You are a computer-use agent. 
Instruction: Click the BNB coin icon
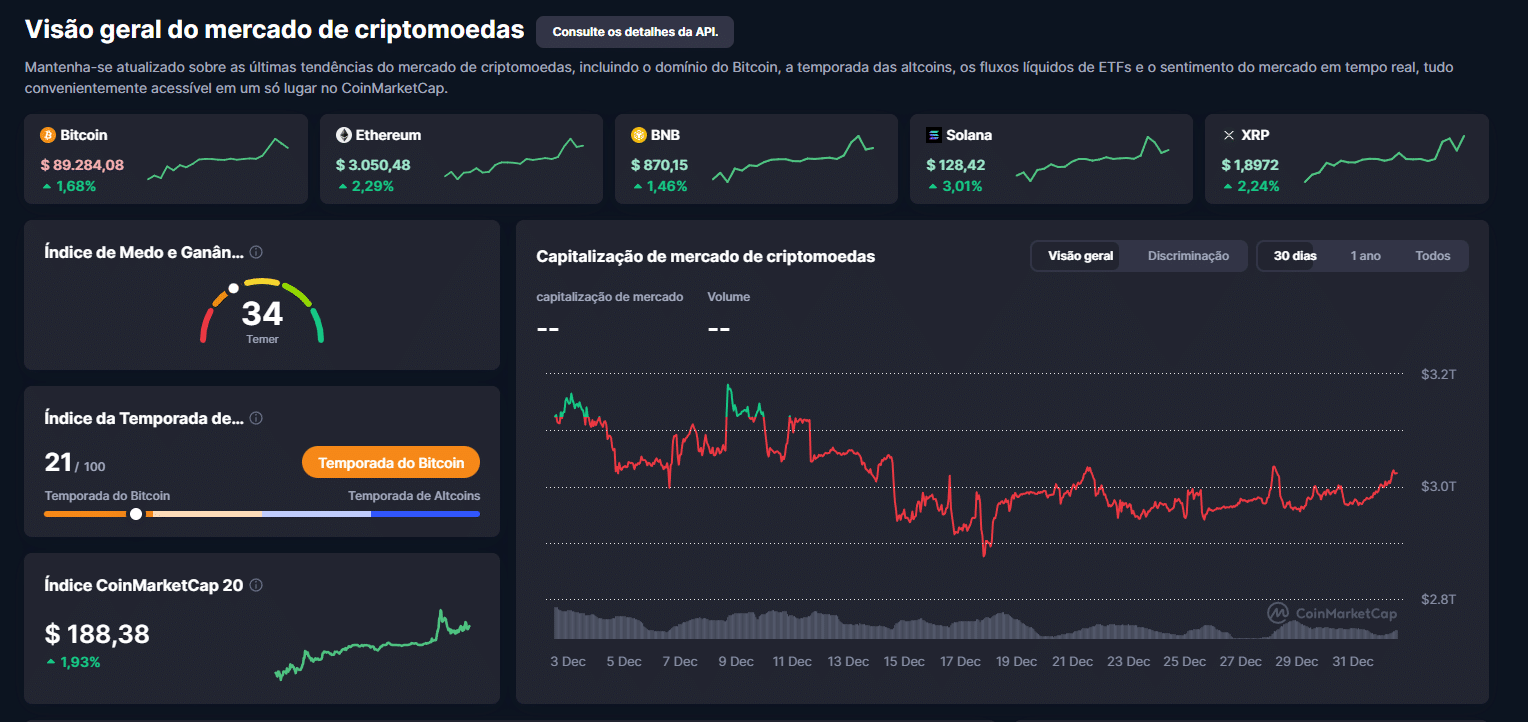pyautogui.click(x=638, y=134)
